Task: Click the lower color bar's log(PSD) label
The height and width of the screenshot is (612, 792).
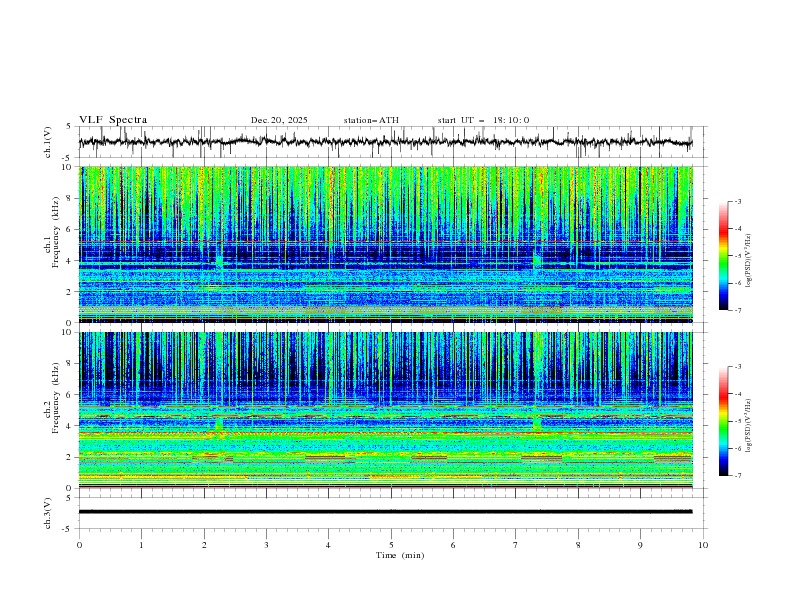Action: [748, 425]
